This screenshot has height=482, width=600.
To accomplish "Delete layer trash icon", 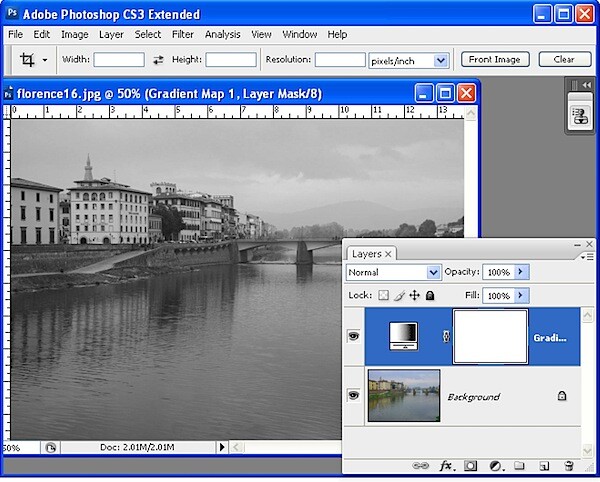I will point(569,466).
